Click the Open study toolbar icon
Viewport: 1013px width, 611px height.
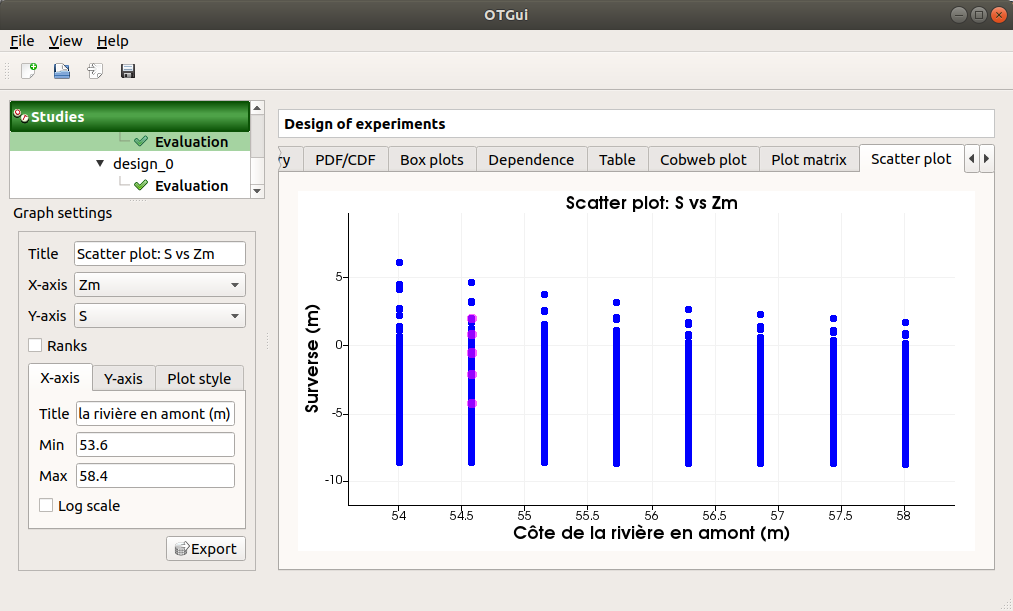click(x=62, y=71)
